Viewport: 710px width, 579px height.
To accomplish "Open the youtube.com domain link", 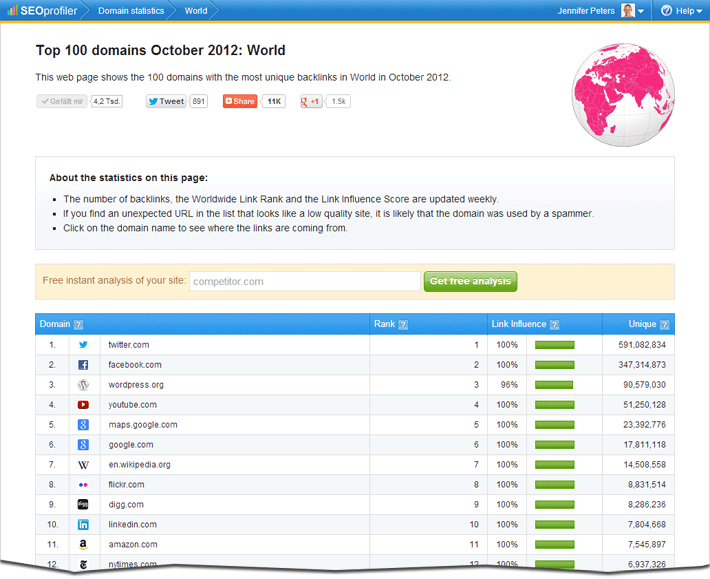I will pyautogui.click(x=133, y=405).
